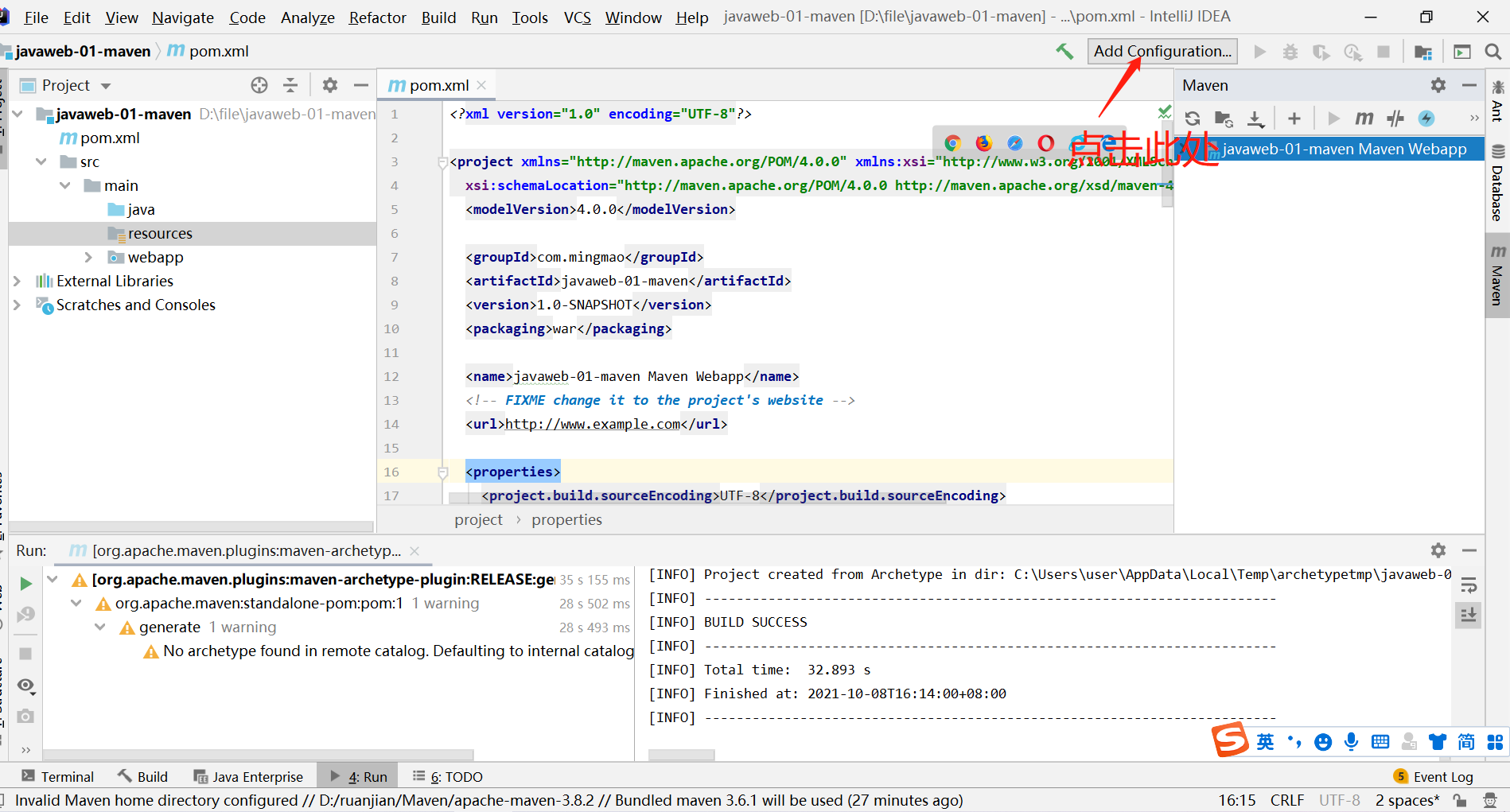
Task: Open the Refactor menu
Action: tap(377, 17)
